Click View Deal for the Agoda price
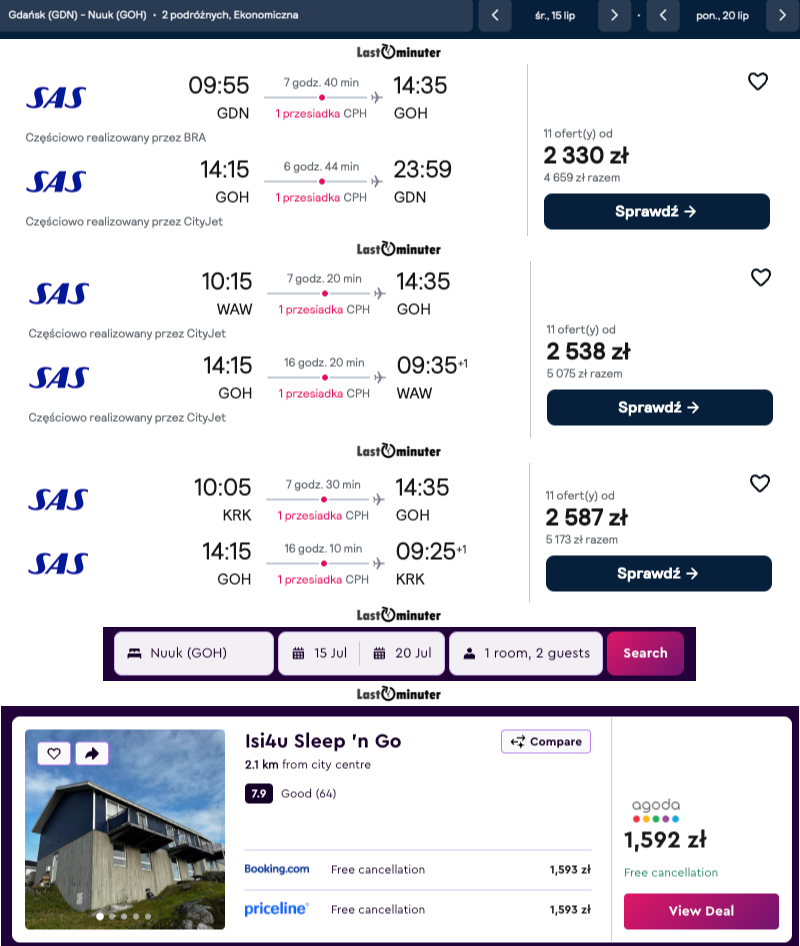800x946 pixels. coord(701,911)
